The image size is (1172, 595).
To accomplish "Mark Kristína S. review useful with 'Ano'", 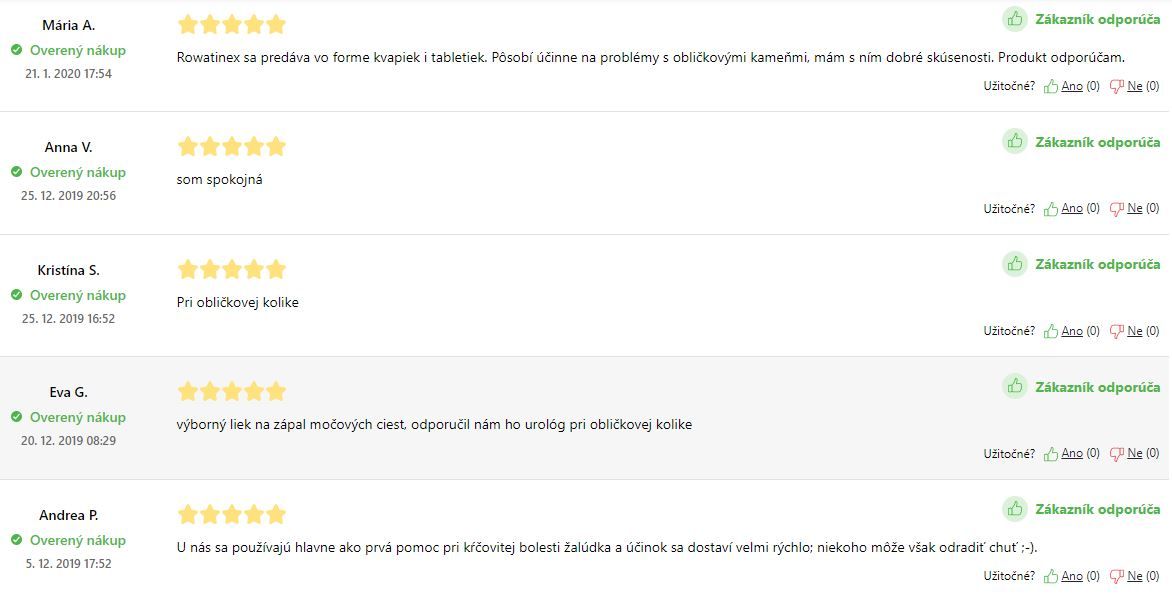I will coord(1072,331).
